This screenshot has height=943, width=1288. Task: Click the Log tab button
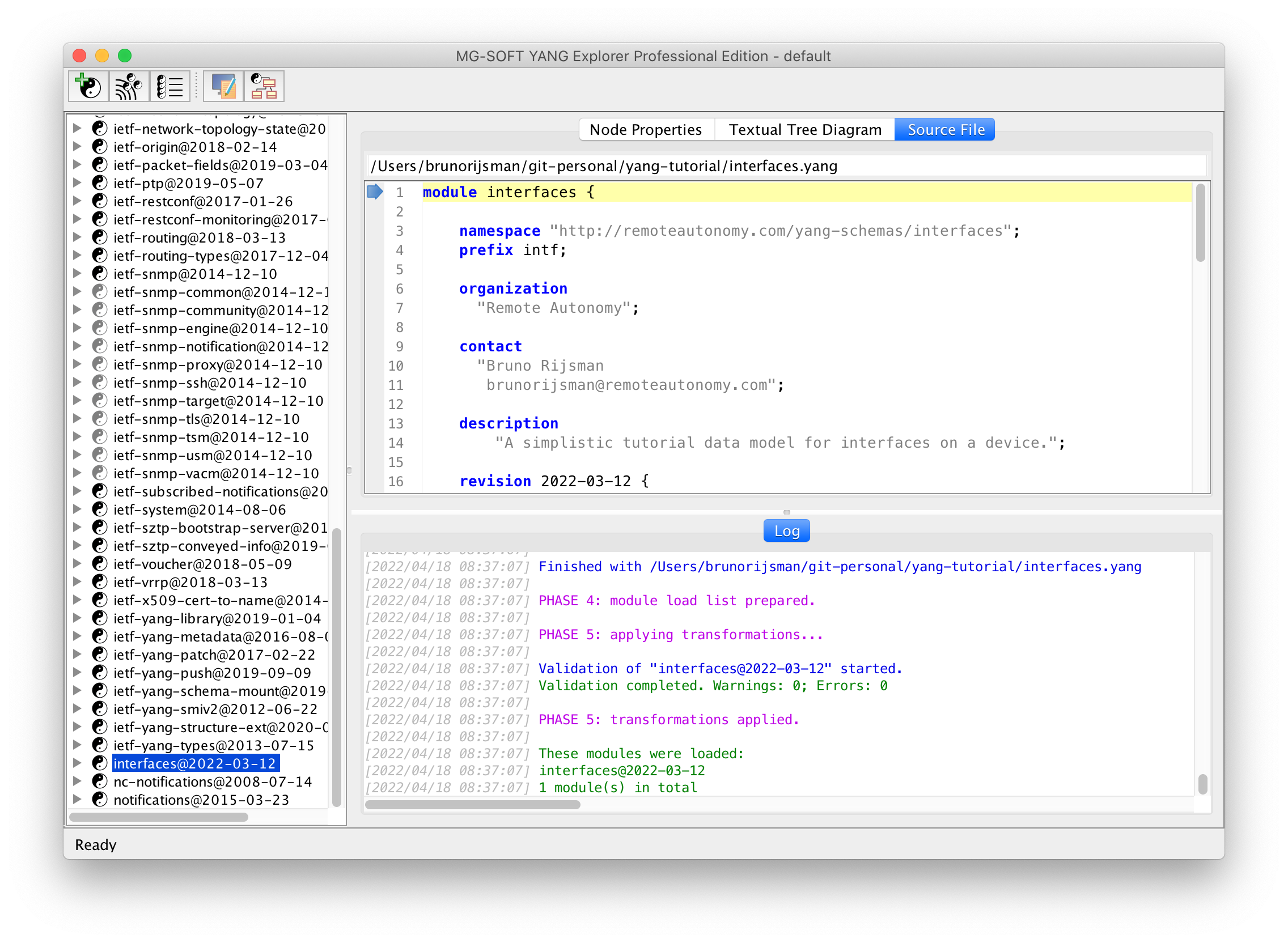(x=786, y=531)
